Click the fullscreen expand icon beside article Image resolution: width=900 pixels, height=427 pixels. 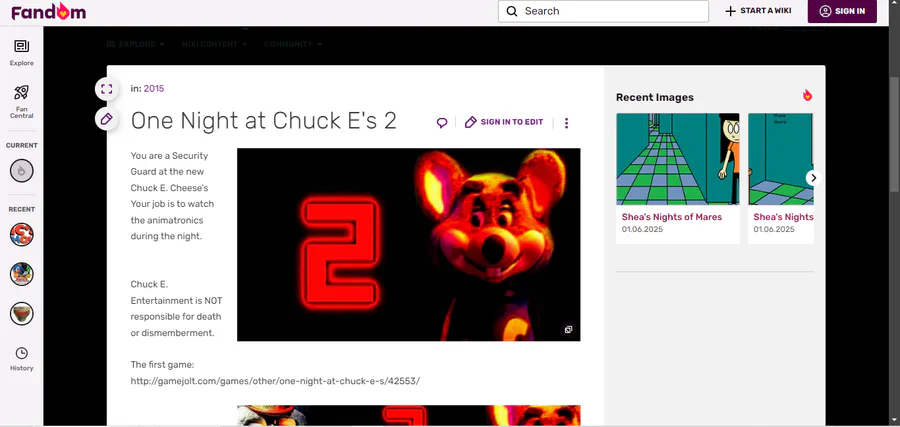[107, 89]
